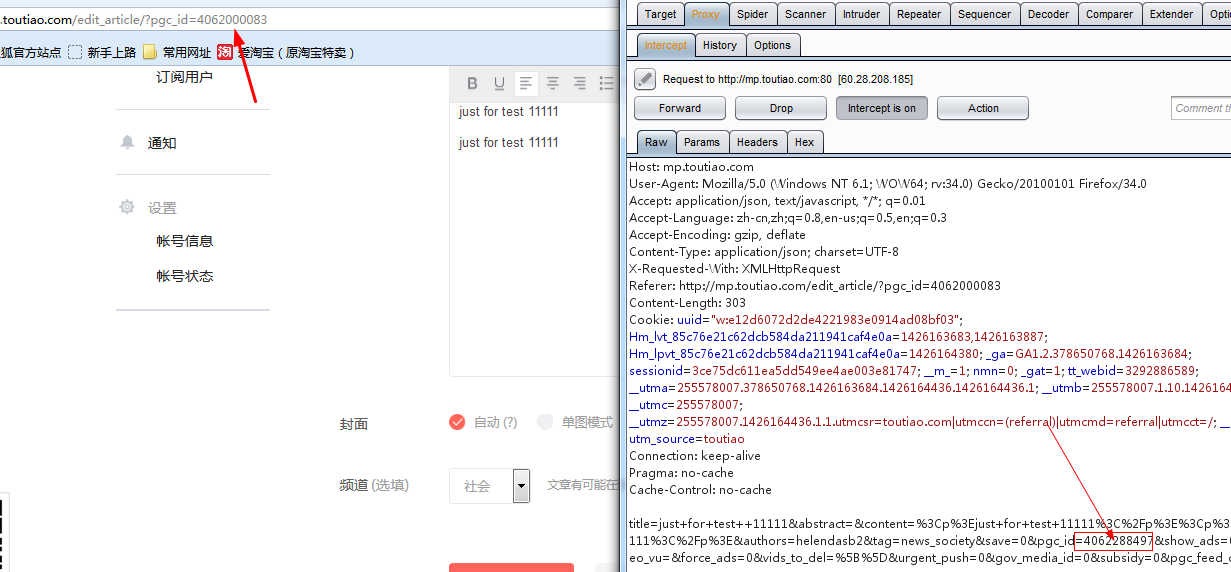The image size is (1231, 572).
Task: Select the Options sub-tab under Proxy
Action: click(773, 45)
